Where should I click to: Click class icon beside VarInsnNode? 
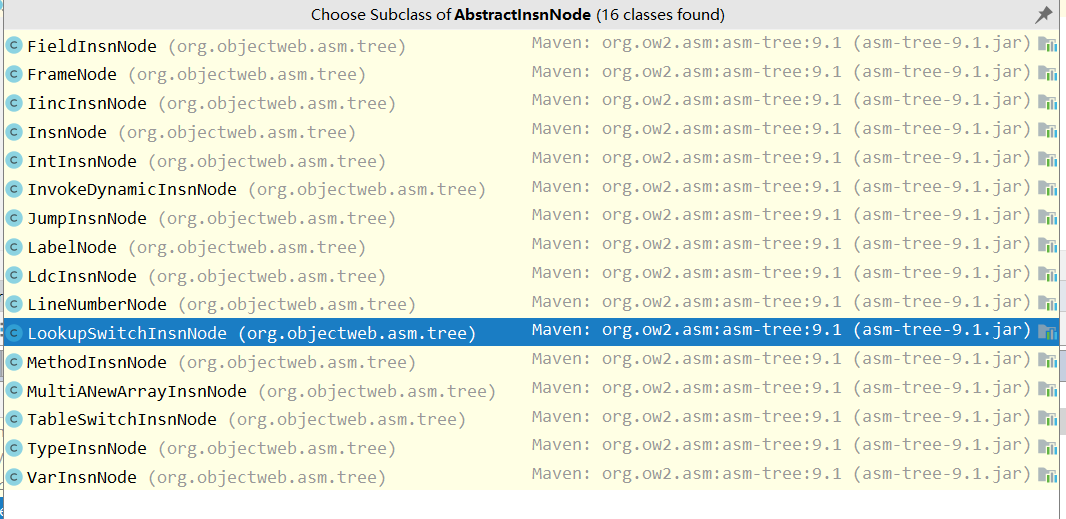[14, 477]
